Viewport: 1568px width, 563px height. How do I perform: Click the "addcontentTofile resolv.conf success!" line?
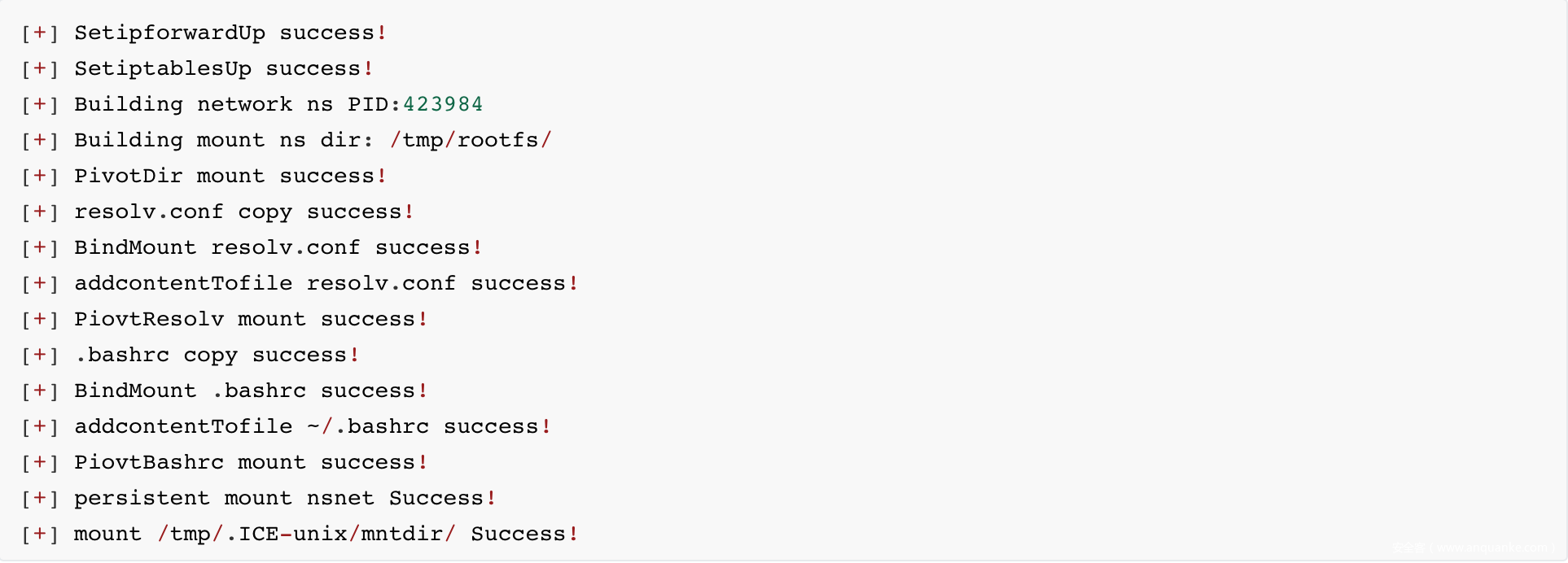pyautogui.click(x=326, y=284)
